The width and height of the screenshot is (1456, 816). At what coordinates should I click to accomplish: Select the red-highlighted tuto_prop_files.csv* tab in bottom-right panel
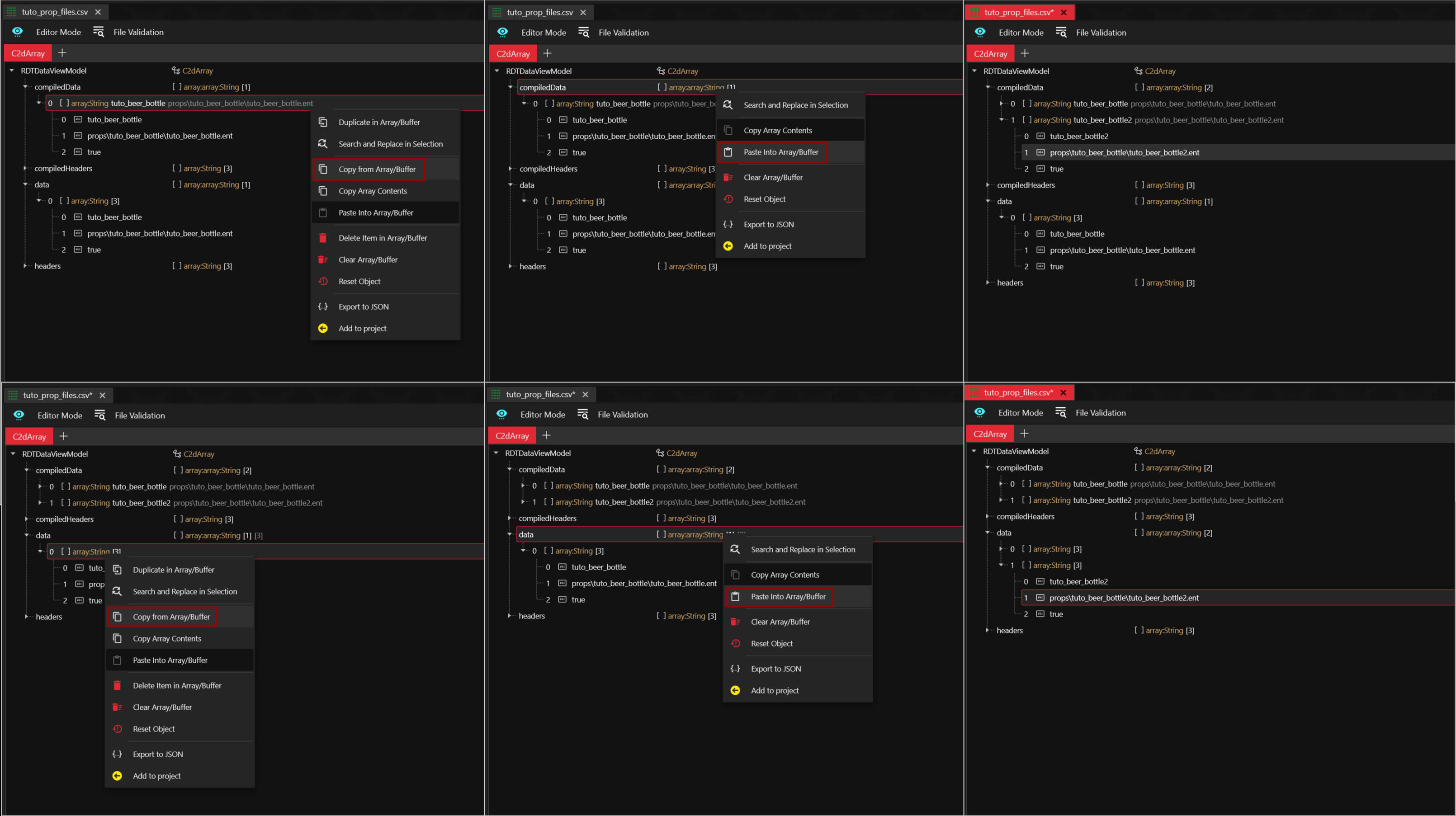(x=1017, y=392)
